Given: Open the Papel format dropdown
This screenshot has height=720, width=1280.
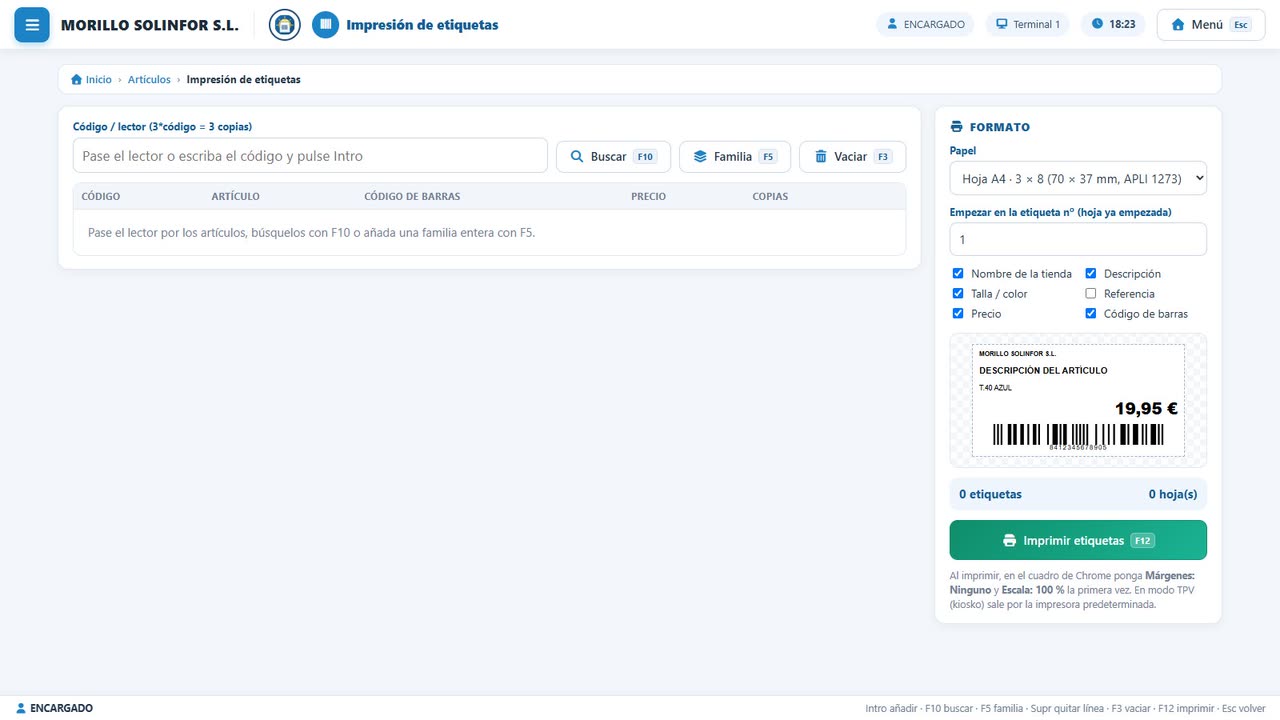Looking at the screenshot, I should [x=1078, y=178].
